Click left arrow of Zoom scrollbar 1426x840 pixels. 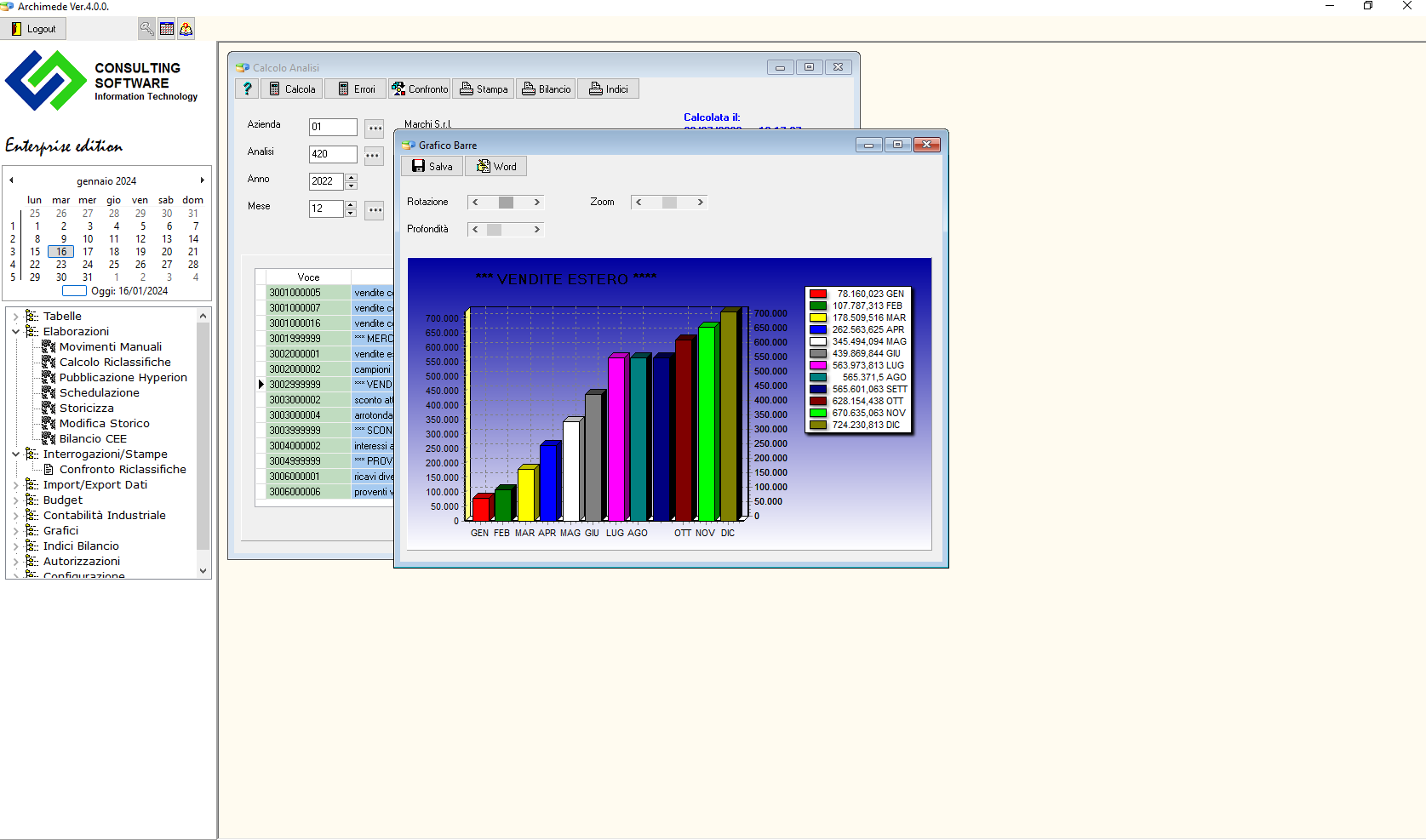pyautogui.click(x=639, y=203)
